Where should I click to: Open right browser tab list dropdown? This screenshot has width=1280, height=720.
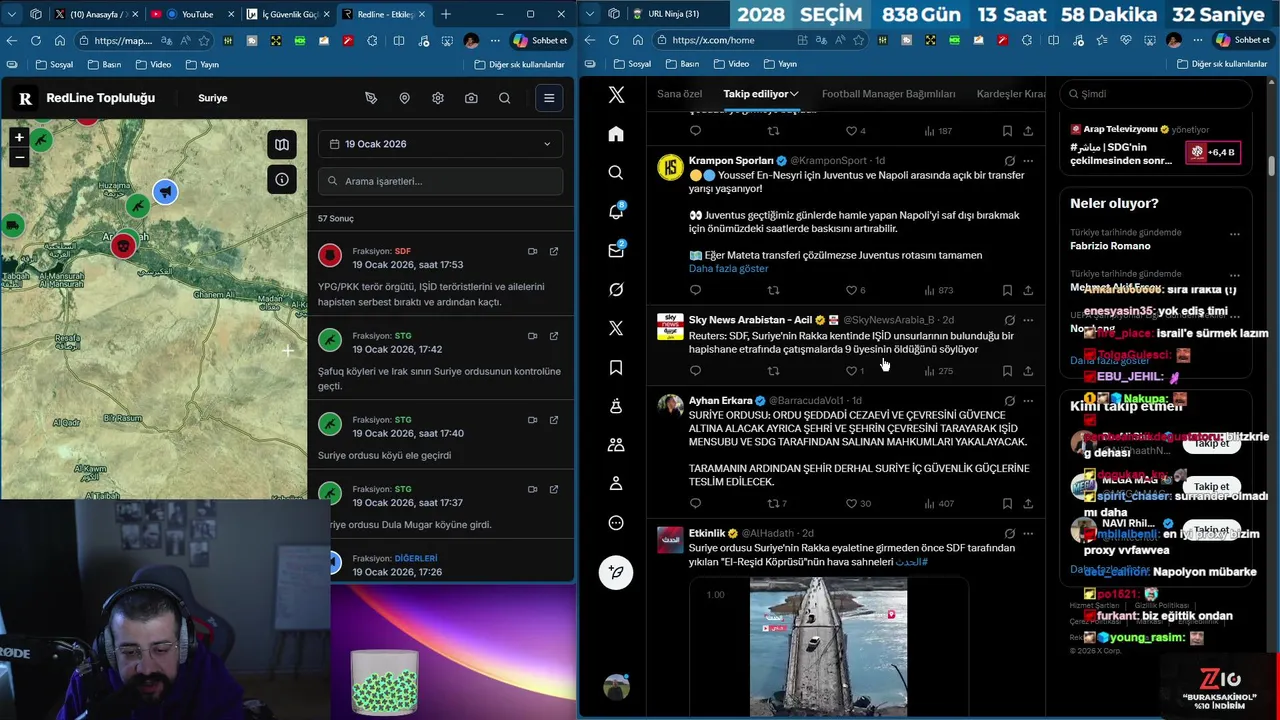(x=589, y=14)
